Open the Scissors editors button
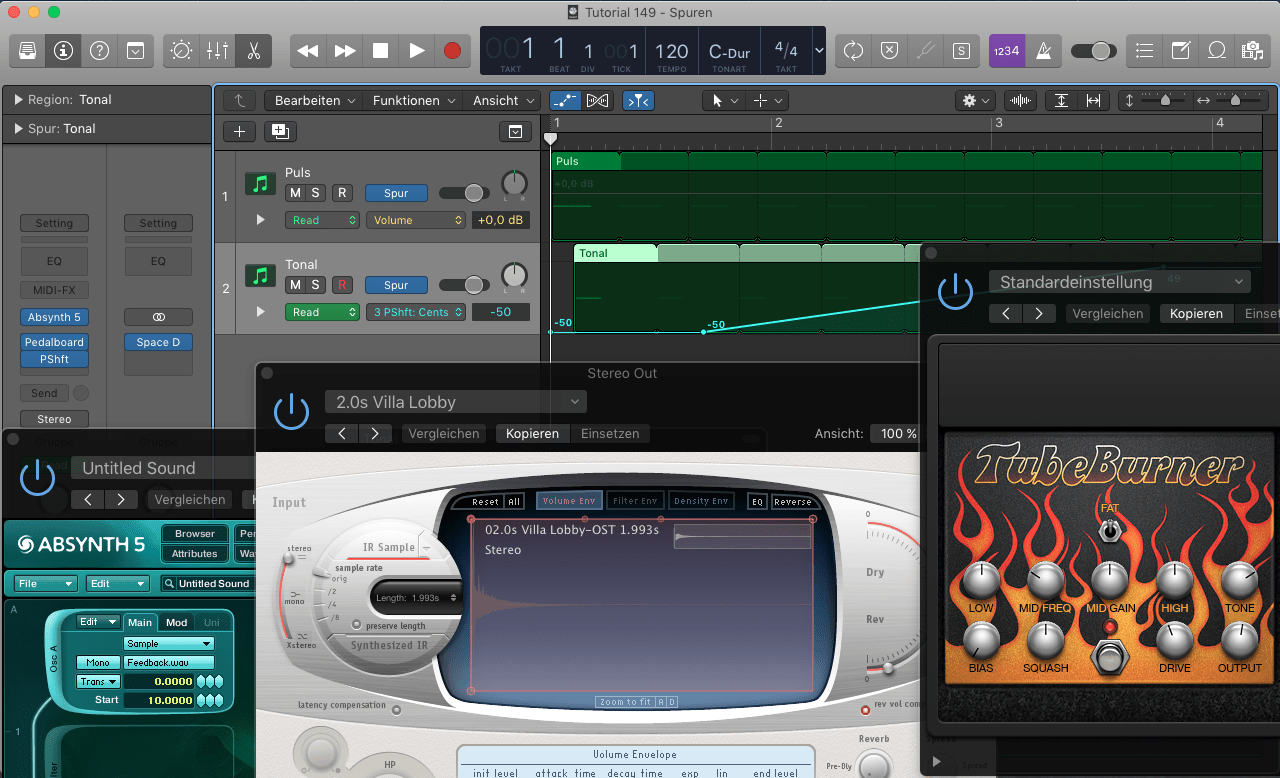The height and width of the screenshot is (778, 1280). tap(254, 50)
